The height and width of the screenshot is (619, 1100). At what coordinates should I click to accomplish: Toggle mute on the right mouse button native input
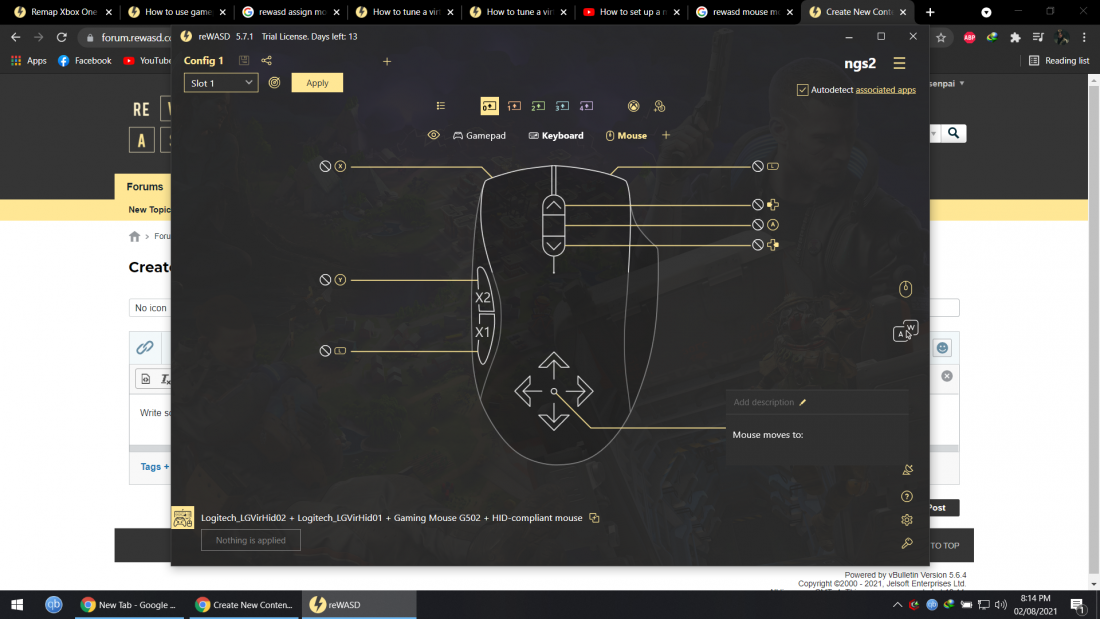pyautogui.click(x=758, y=166)
